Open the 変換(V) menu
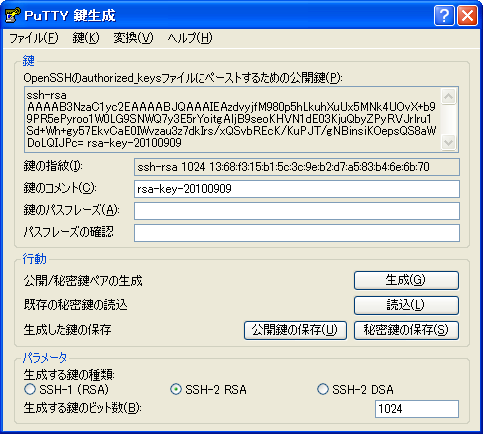The width and height of the screenshot is (483, 434). 133,38
